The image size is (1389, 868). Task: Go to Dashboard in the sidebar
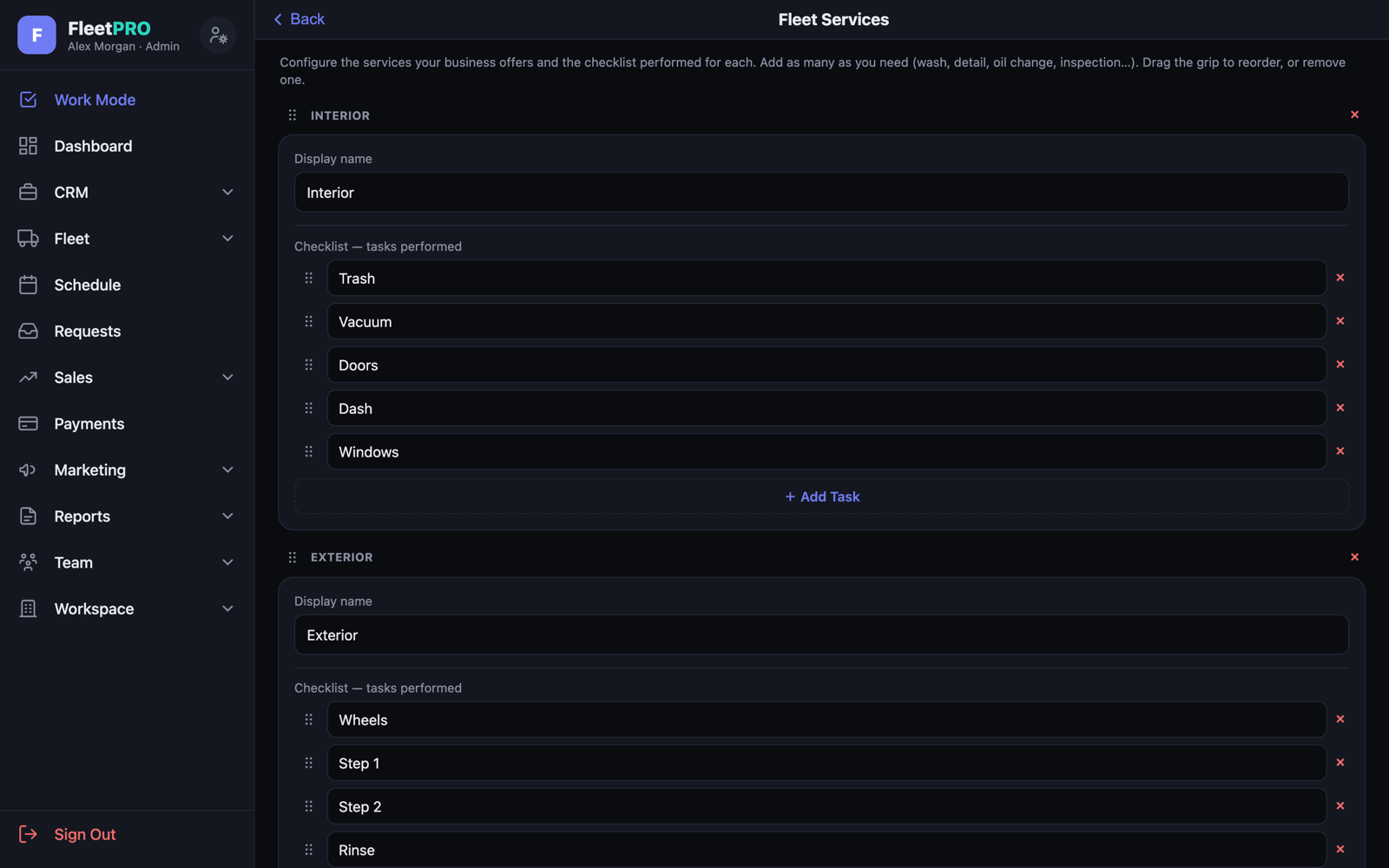click(127, 146)
